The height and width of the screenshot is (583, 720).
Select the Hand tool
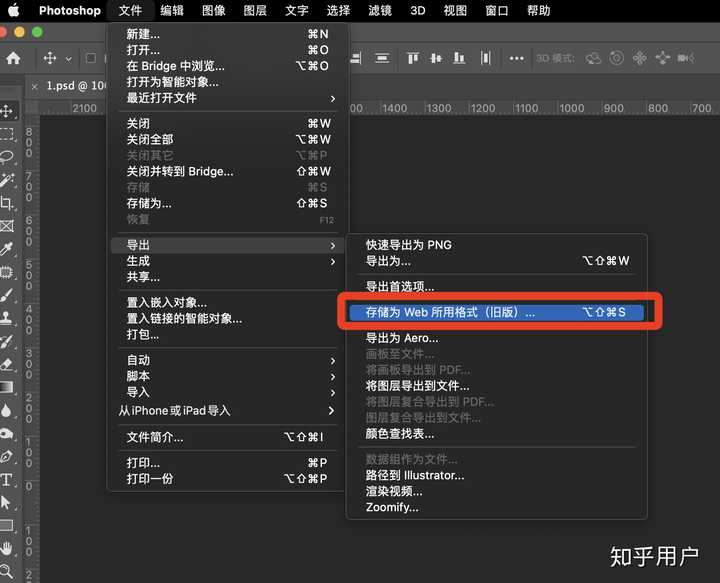7,548
